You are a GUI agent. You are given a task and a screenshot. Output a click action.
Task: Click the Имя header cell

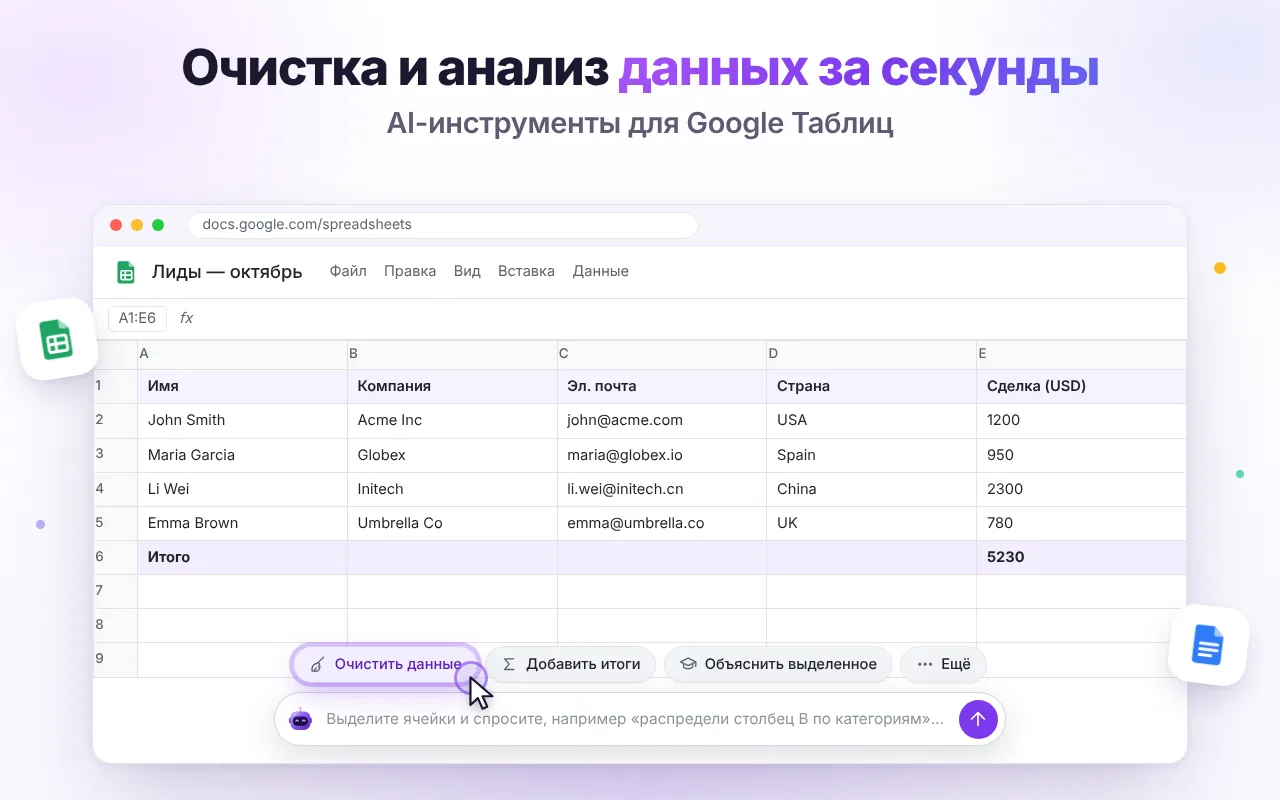(242, 386)
